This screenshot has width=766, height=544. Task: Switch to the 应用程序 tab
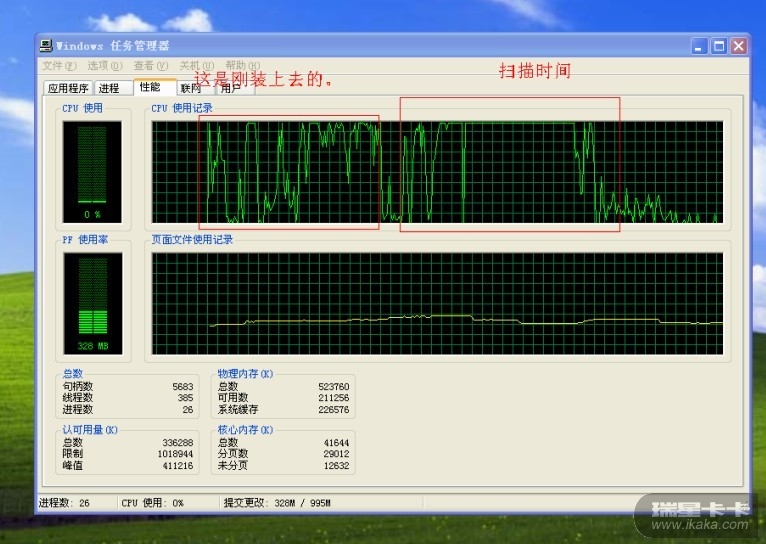pyautogui.click(x=68, y=88)
